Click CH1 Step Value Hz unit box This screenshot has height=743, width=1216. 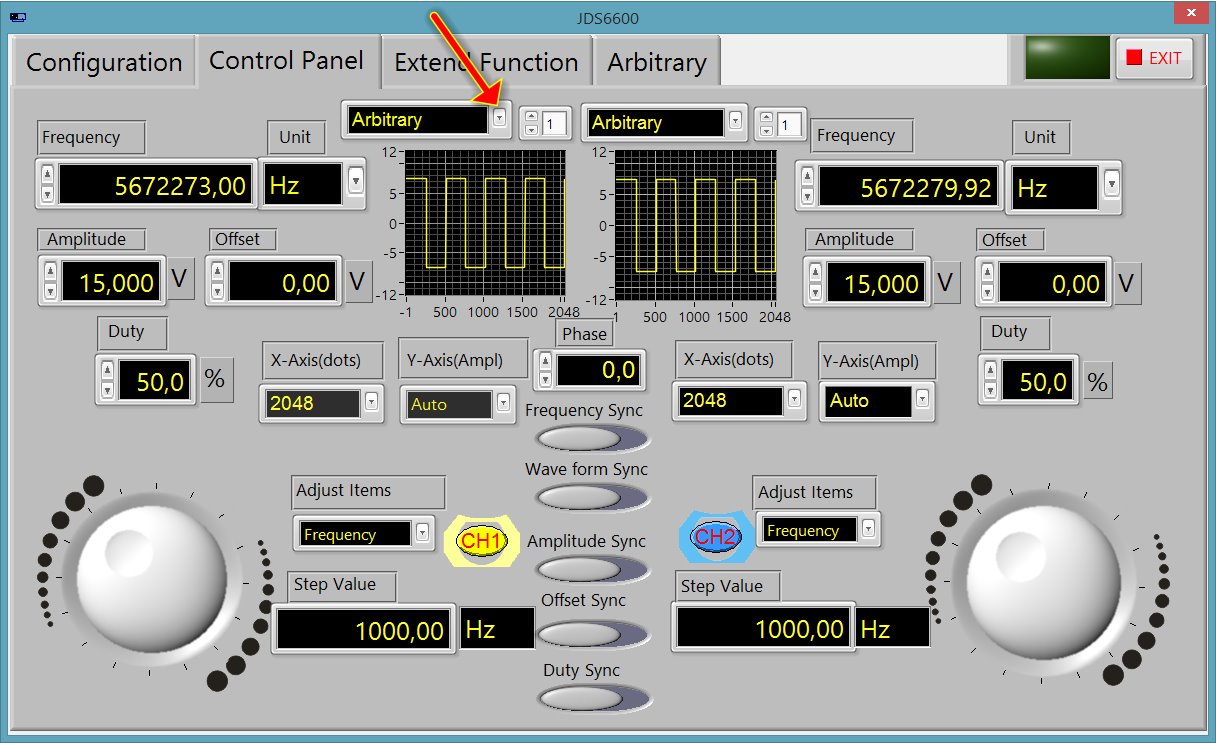click(497, 629)
